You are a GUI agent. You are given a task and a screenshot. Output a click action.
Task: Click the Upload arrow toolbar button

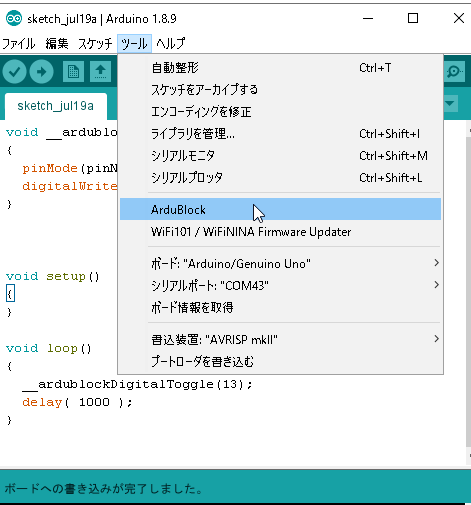click(41, 72)
